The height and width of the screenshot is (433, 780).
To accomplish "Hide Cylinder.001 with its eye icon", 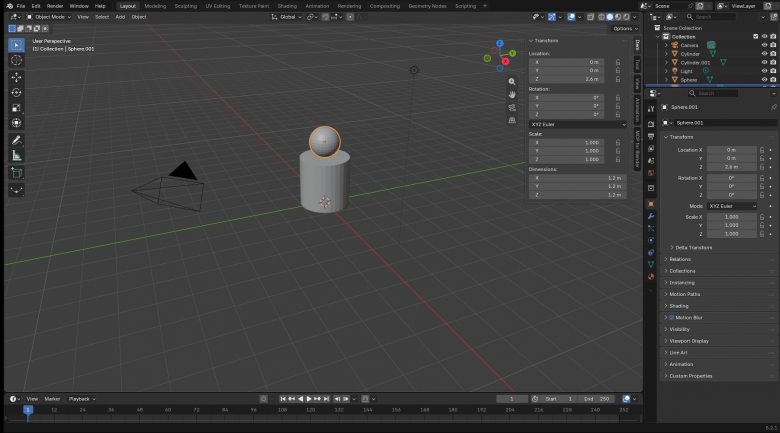I will 764,63.
